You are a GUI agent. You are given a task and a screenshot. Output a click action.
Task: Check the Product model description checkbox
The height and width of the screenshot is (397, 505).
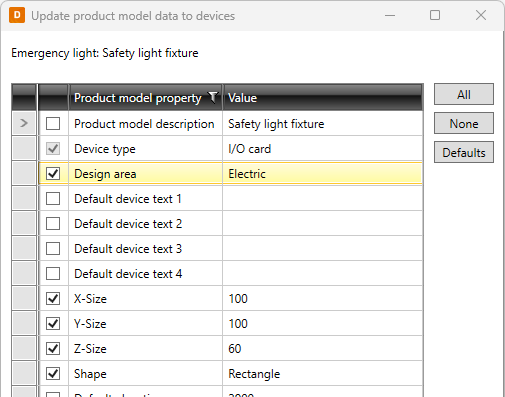(53, 124)
